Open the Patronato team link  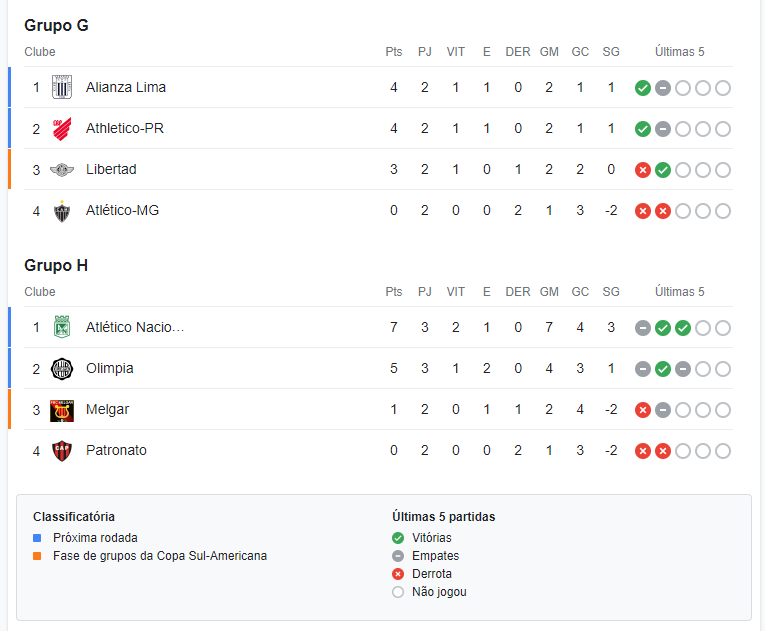(x=116, y=450)
